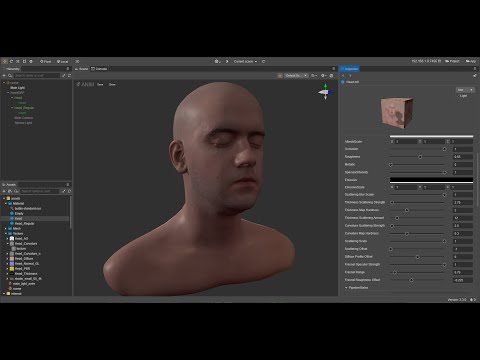Click icon left of Default Sc dropdown
The image size is (480, 360).
[x=280, y=76]
